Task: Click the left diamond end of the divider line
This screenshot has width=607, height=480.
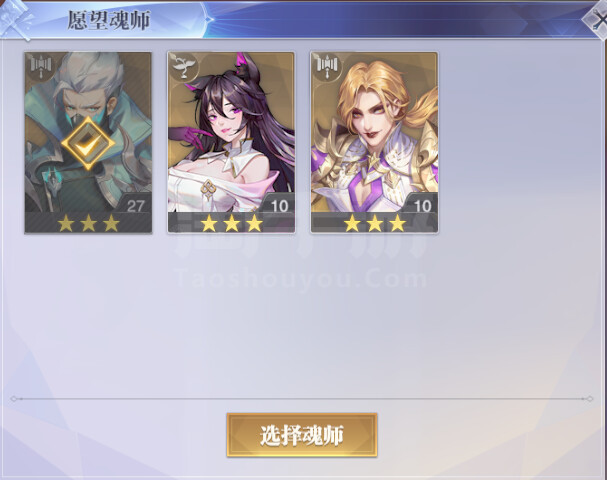Action: [x=14, y=399]
